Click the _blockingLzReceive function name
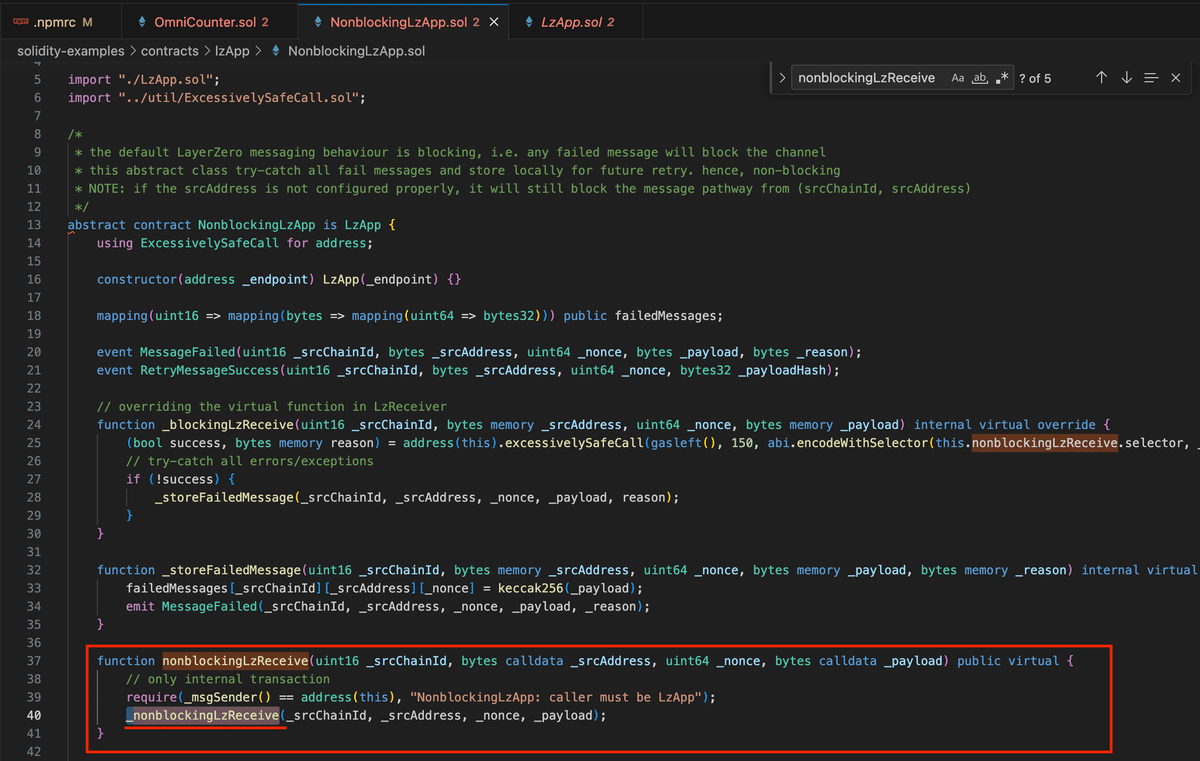The width and height of the screenshot is (1200, 761). pyautogui.click(x=228, y=425)
